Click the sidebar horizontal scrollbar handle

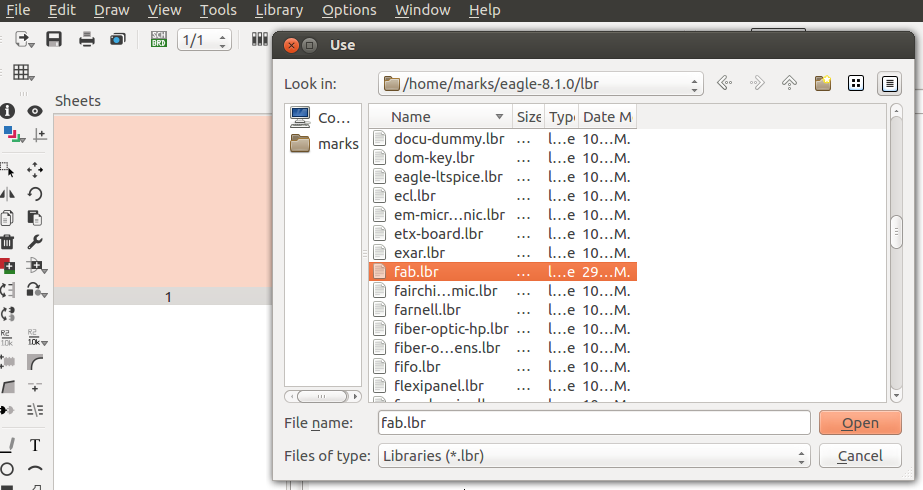point(321,396)
